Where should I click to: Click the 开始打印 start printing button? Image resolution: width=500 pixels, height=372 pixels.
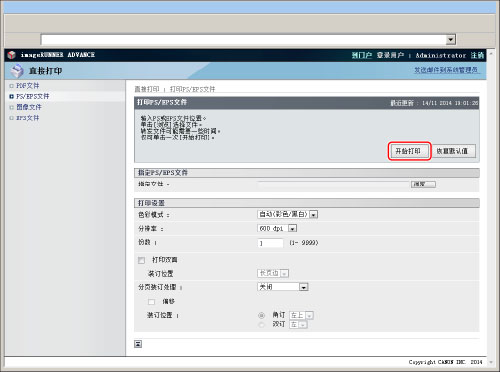point(408,151)
